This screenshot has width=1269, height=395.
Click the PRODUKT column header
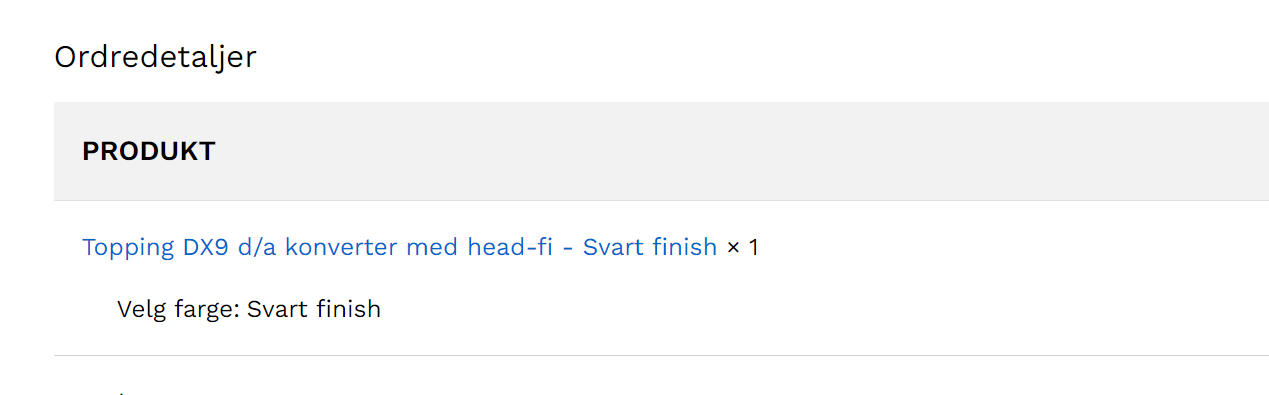click(x=149, y=152)
